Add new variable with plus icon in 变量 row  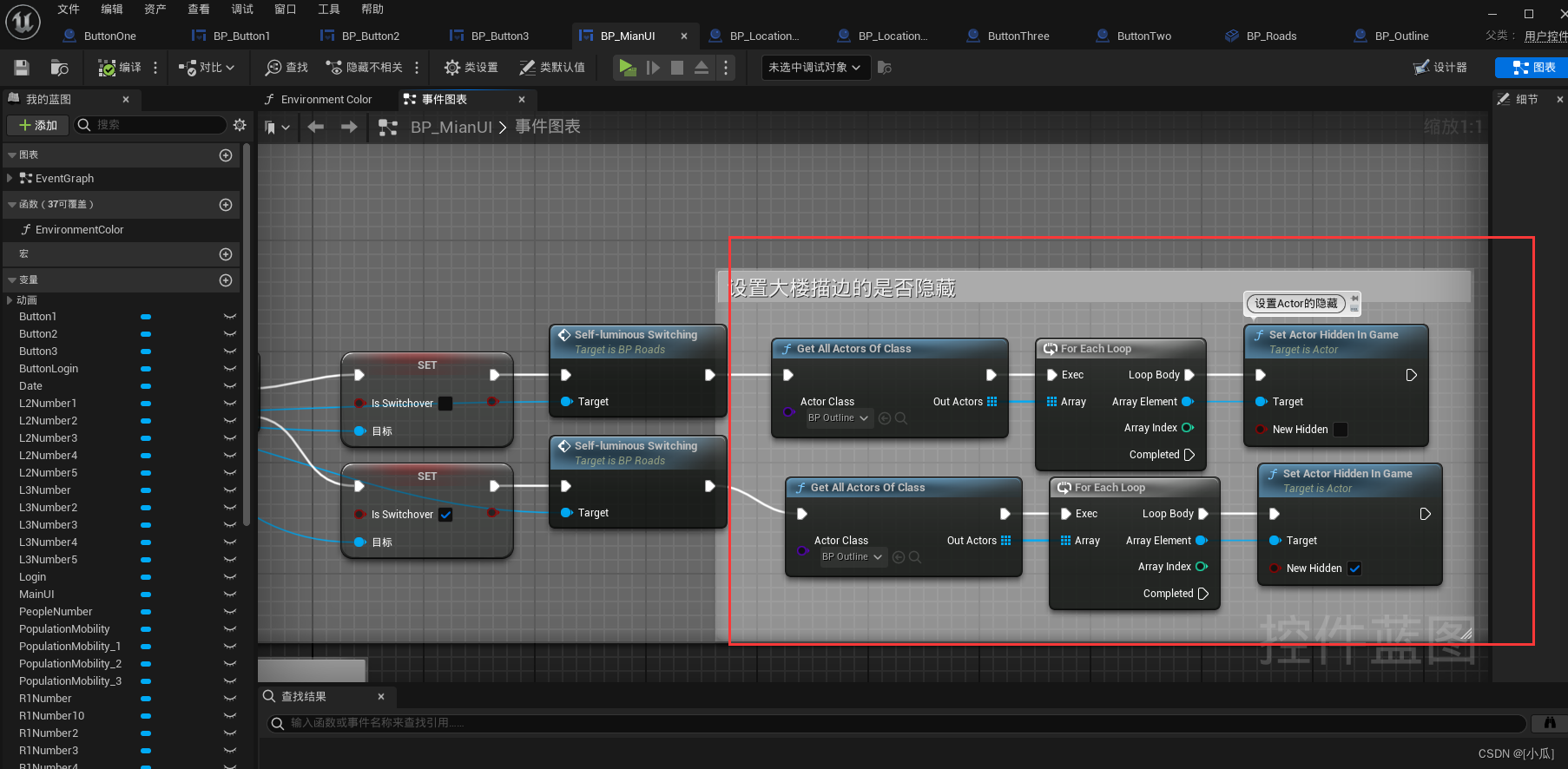coord(226,280)
